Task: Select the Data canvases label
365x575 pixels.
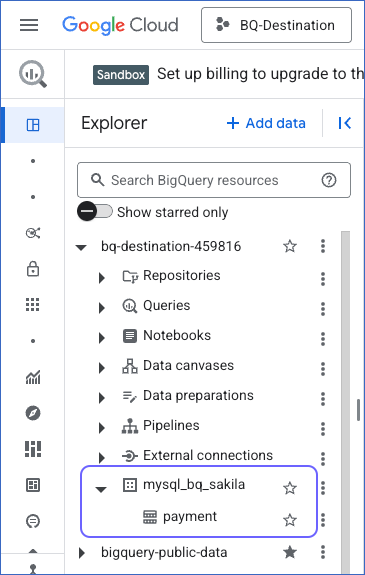Action: point(188,365)
